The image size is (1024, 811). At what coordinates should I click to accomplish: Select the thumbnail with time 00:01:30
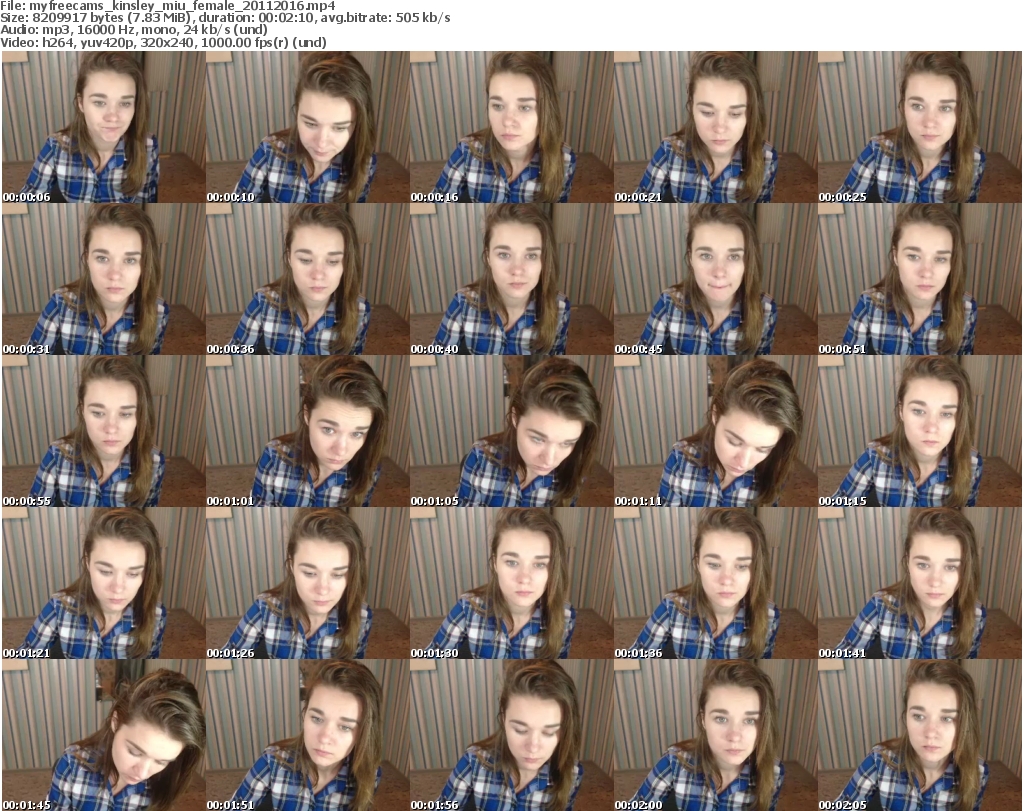(x=511, y=583)
